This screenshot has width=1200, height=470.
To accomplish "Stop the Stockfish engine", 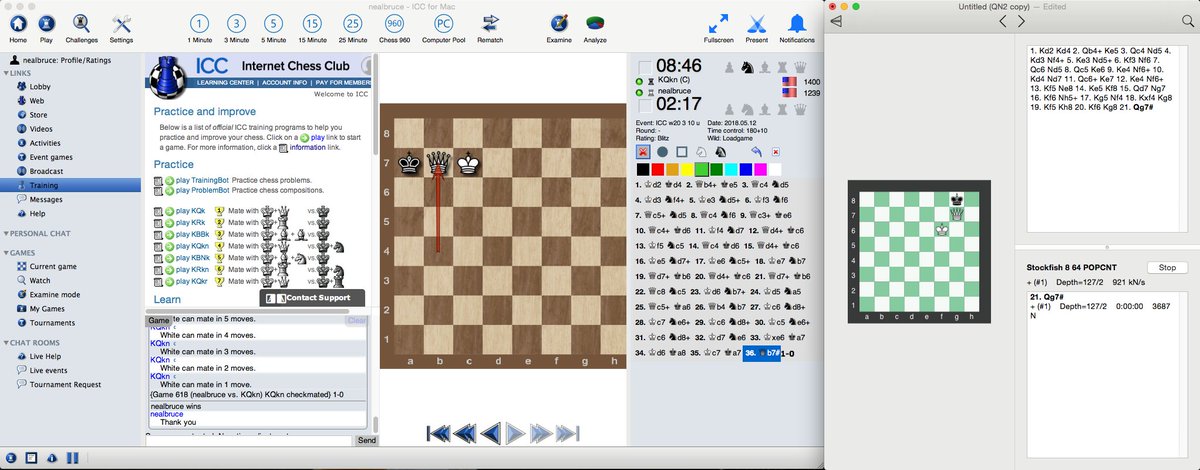I will [x=1167, y=268].
